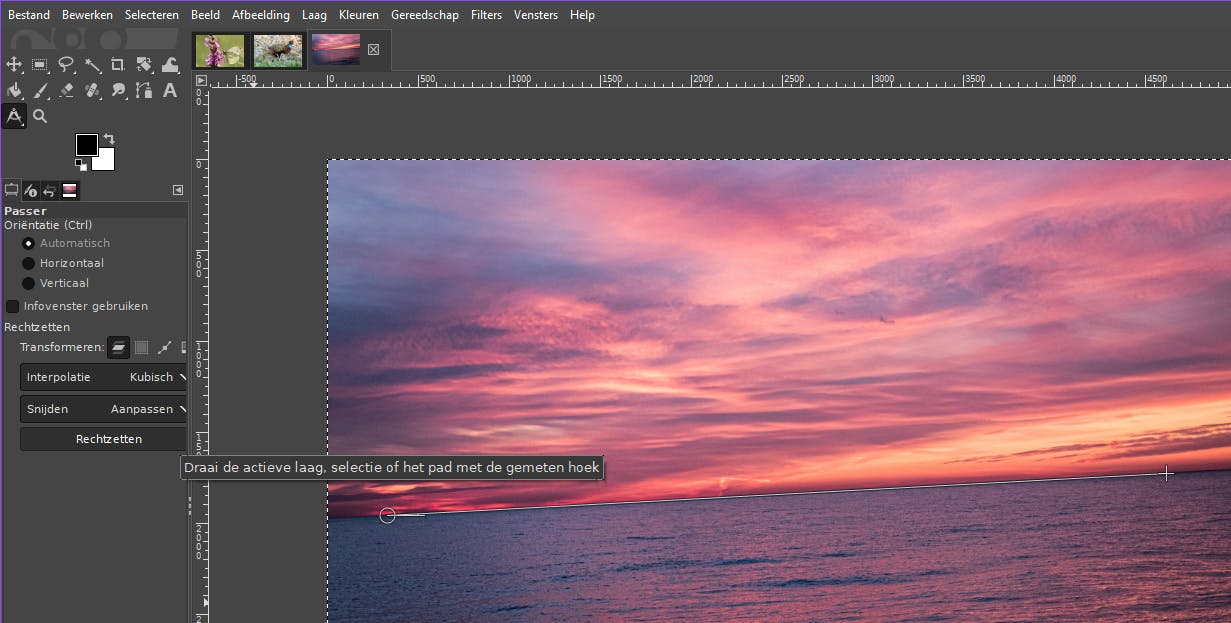Image resolution: width=1231 pixels, height=623 pixels.
Task: Select the Eraser tool
Action: (x=66, y=90)
